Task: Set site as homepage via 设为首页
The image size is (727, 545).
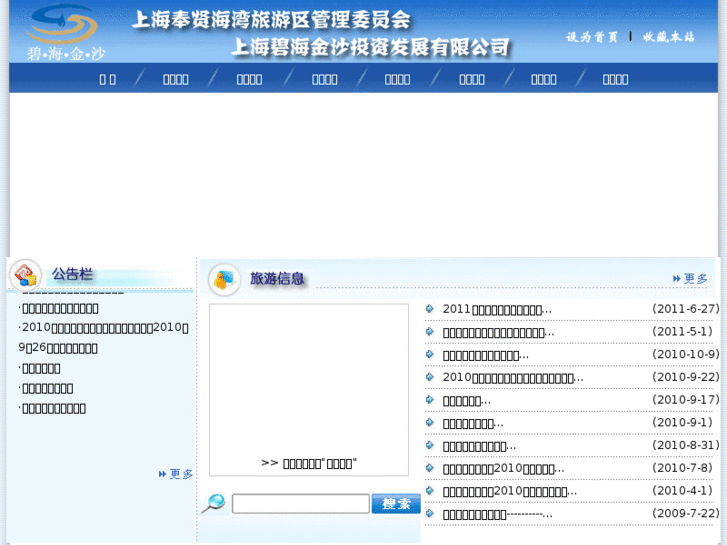Action: tap(592, 37)
